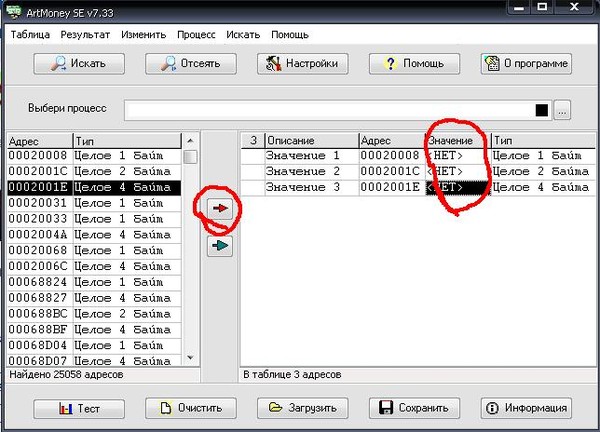Open the Результат menu
Screen dimensions: 600x432
(x=85, y=35)
